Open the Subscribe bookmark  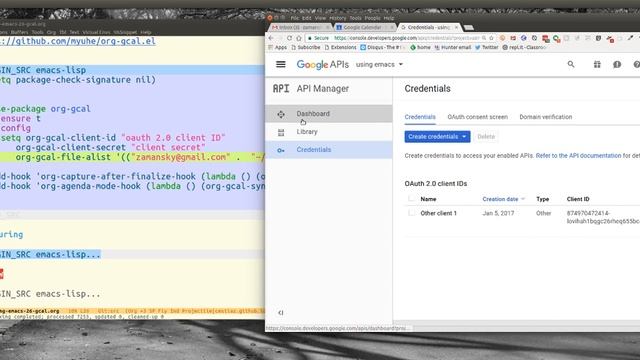(x=305, y=47)
